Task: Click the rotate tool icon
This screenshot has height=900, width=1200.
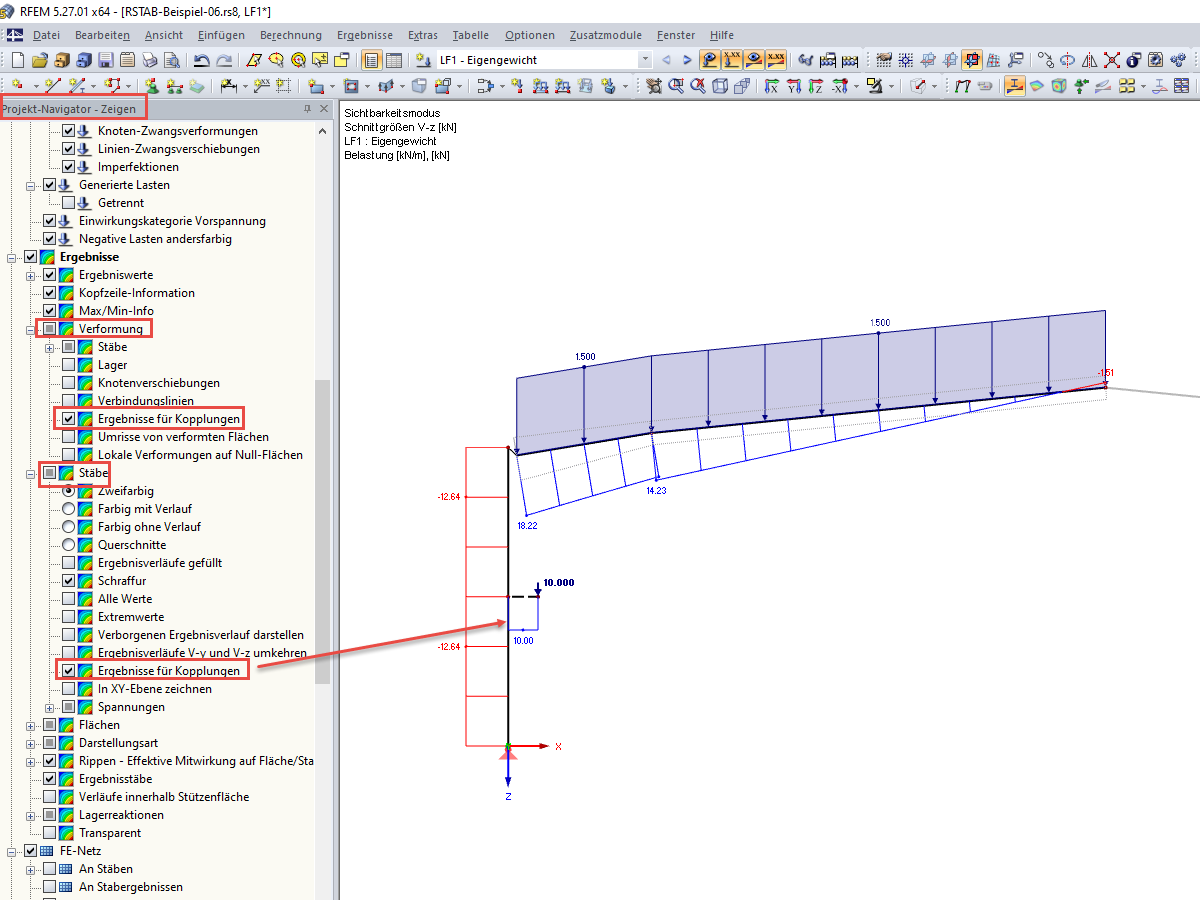Action: 1067,60
